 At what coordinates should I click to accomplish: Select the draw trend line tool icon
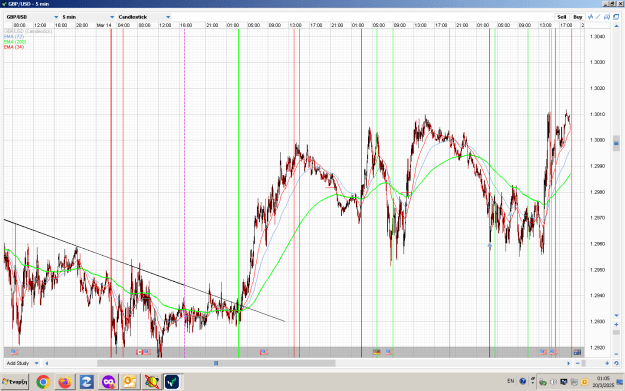598,17
